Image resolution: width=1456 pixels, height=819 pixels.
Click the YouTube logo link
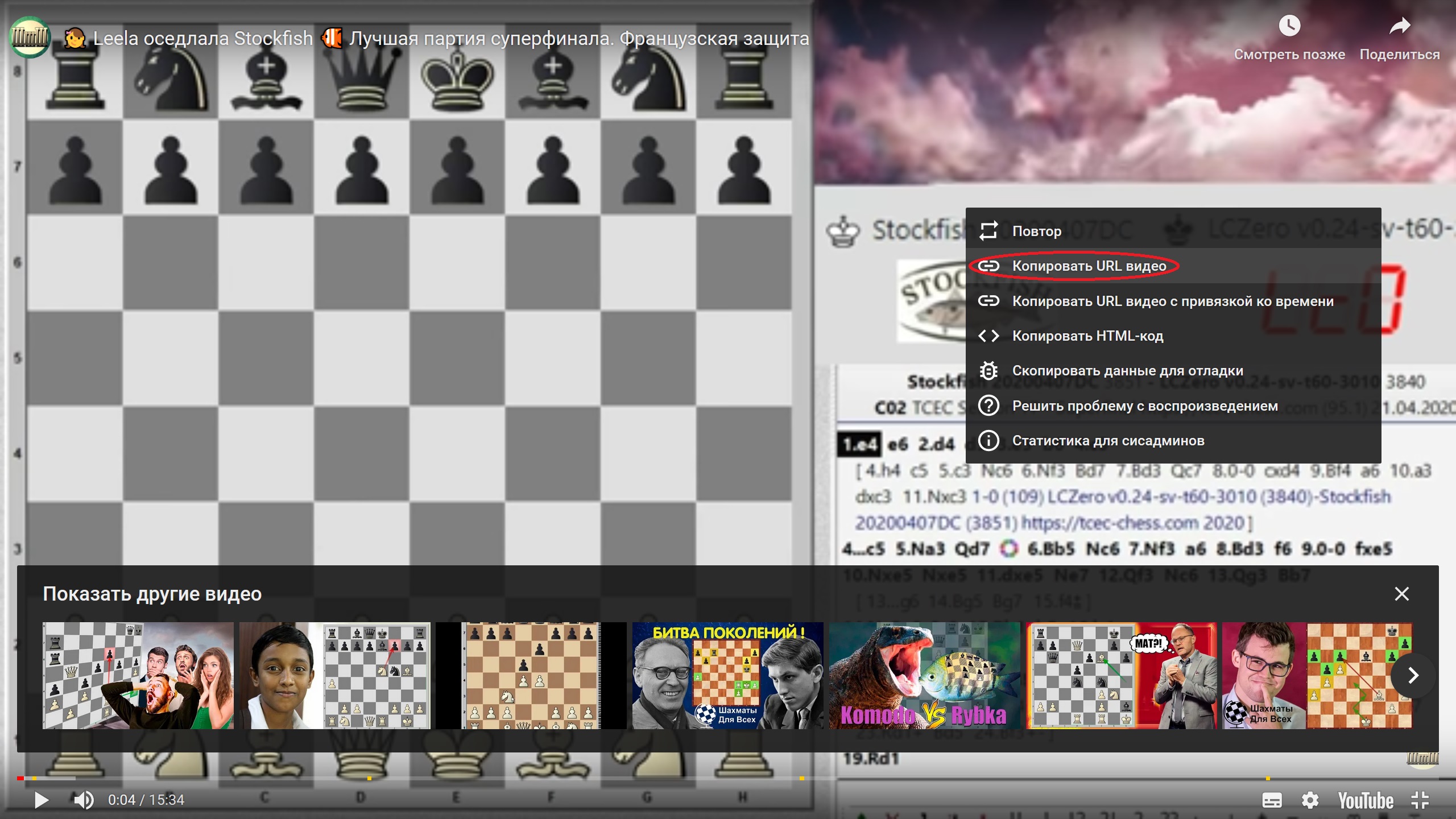(x=1365, y=801)
